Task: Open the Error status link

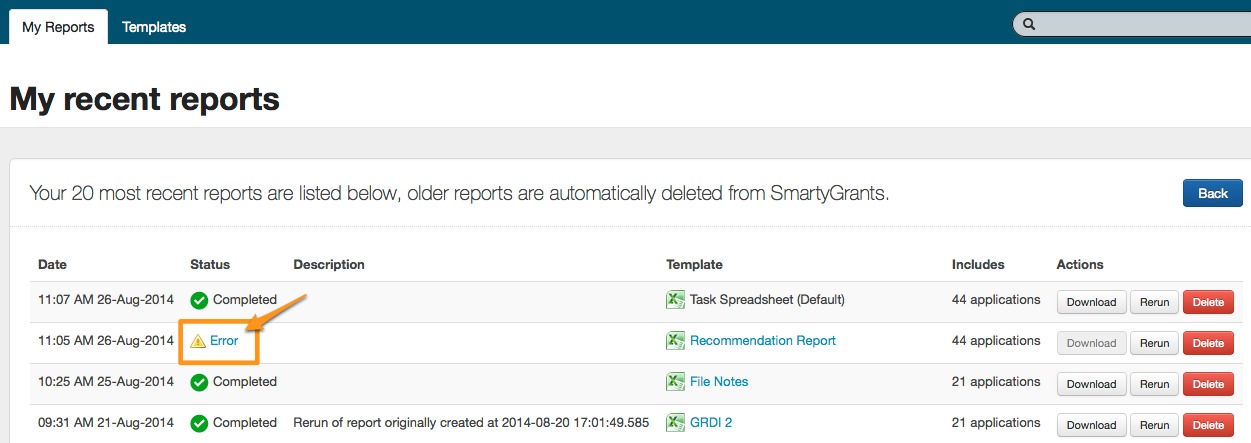Action: (x=224, y=341)
